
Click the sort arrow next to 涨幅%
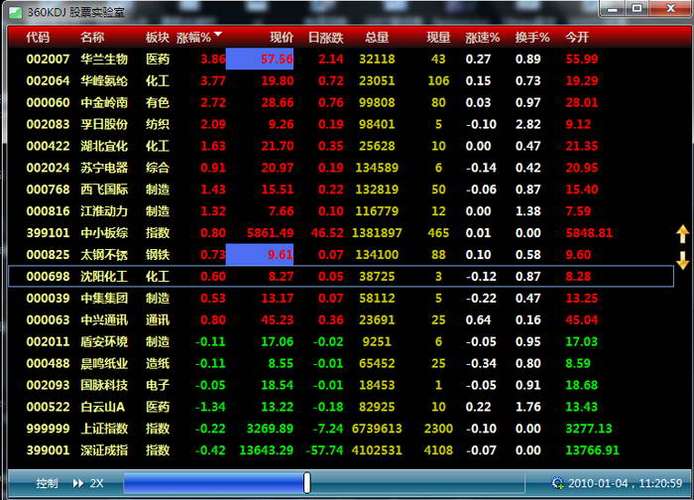point(218,35)
